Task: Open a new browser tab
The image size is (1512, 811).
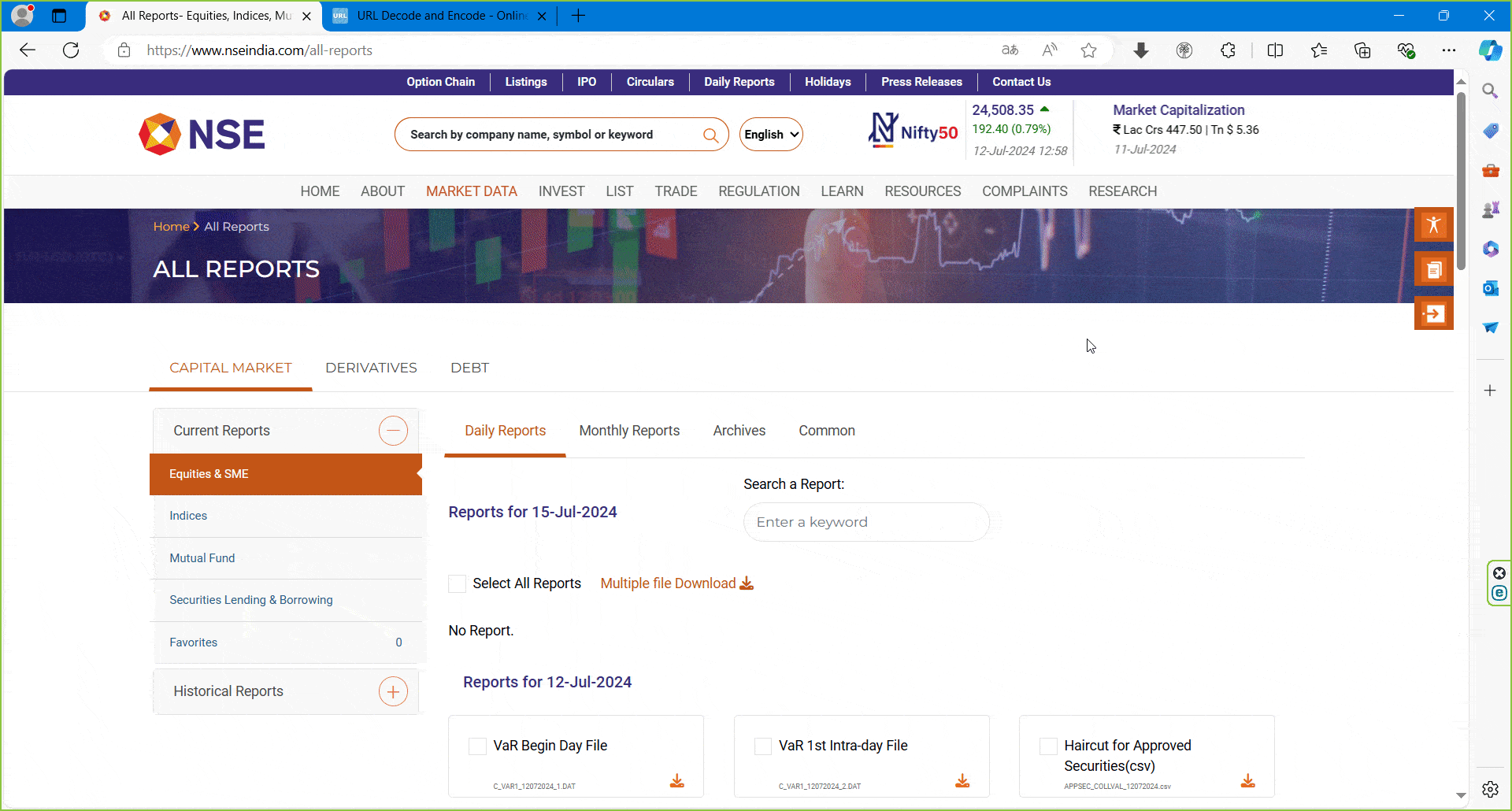Action: 578,16
